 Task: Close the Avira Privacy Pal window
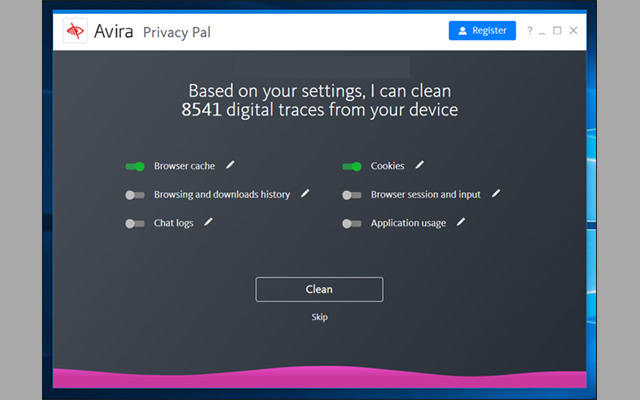(x=573, y=31)
